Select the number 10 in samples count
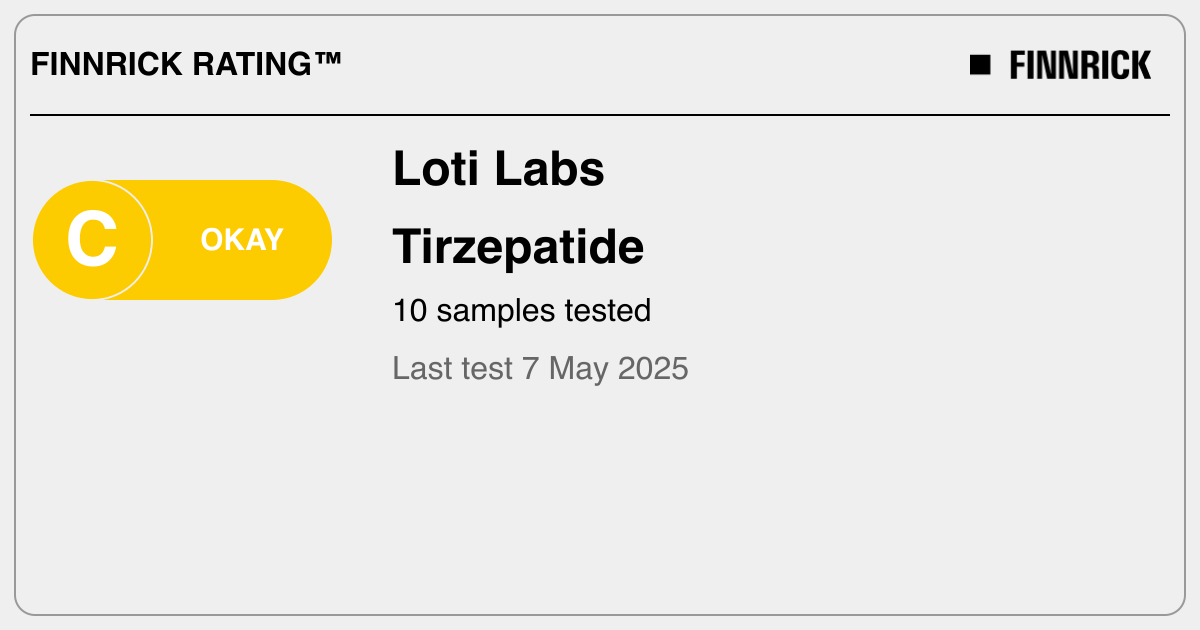Screen dimensions: 1200x630 click(410, 310)
